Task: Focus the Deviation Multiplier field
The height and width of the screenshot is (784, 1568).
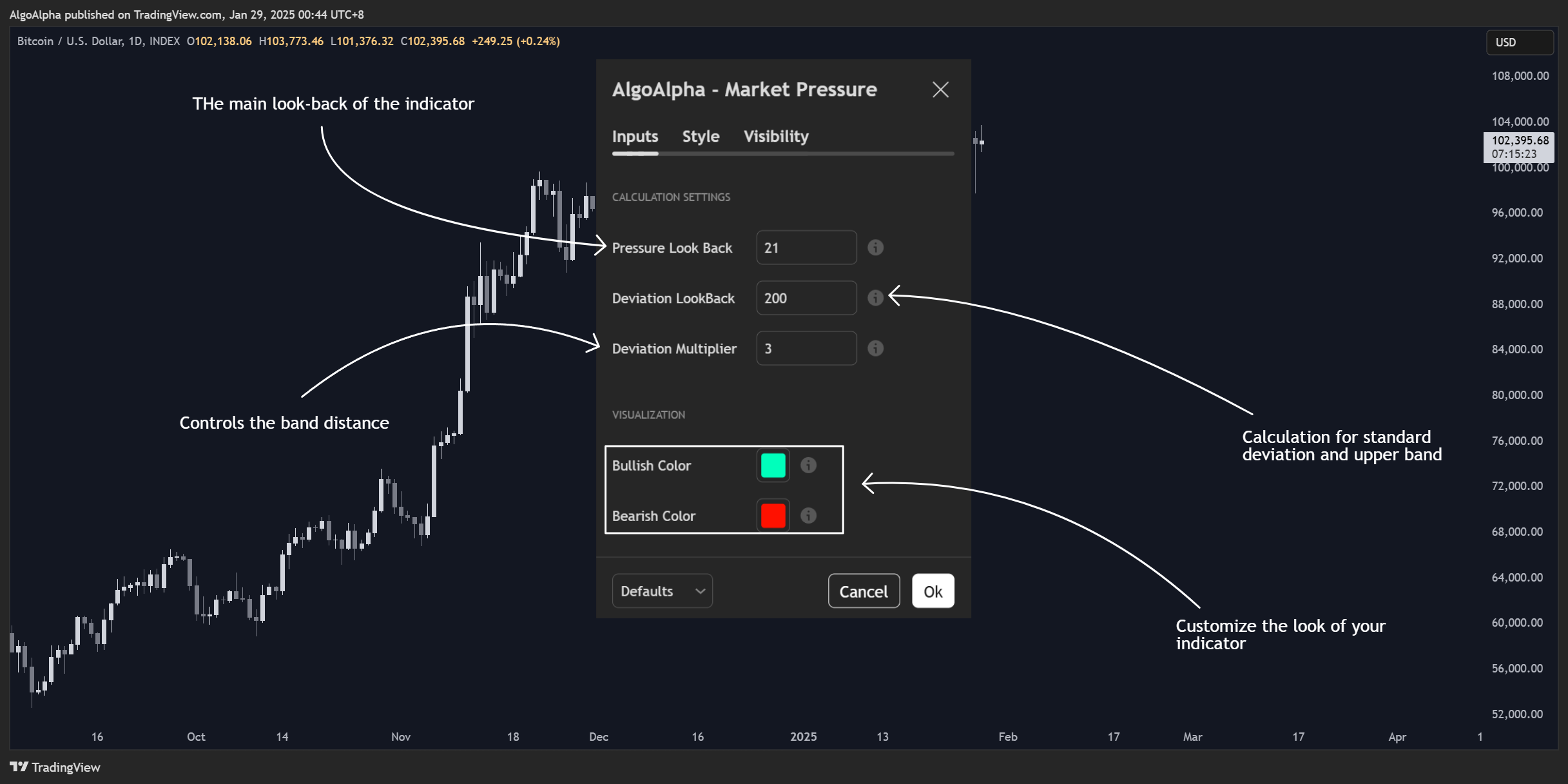Action: tap(806, 348)
